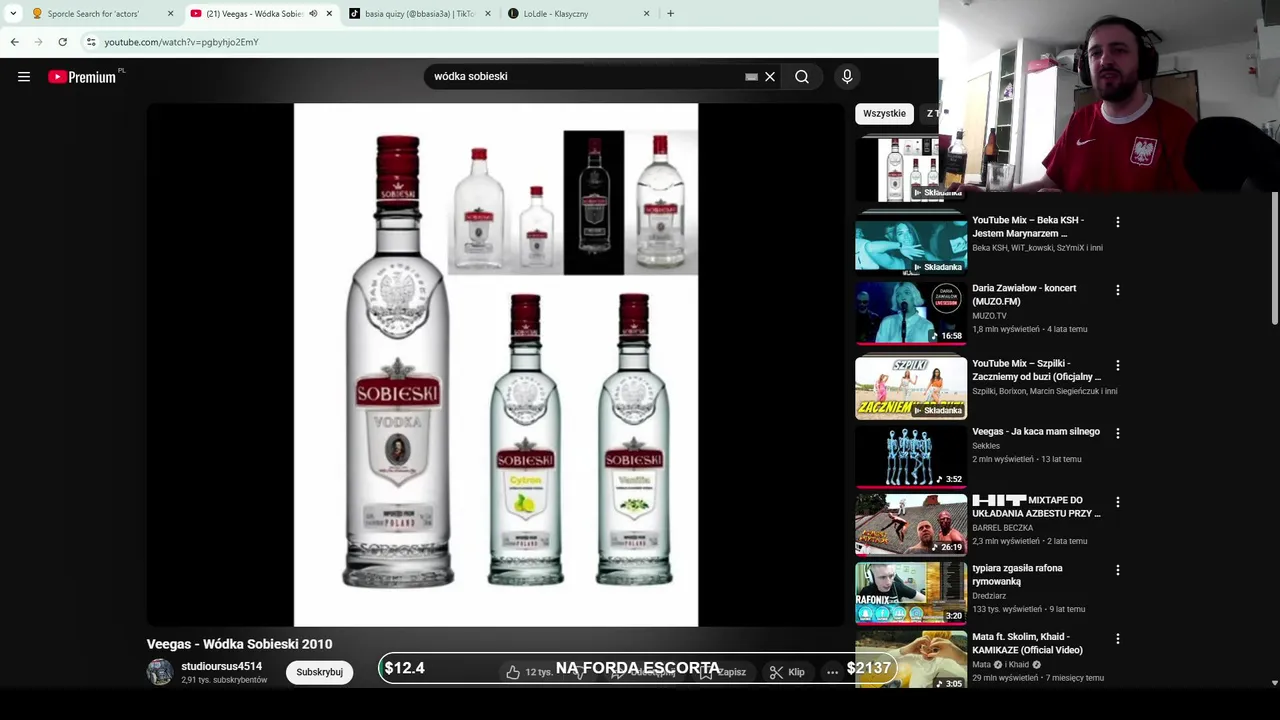Reload the page with refresh icon

pyautogui.click(x=62, y=42)
